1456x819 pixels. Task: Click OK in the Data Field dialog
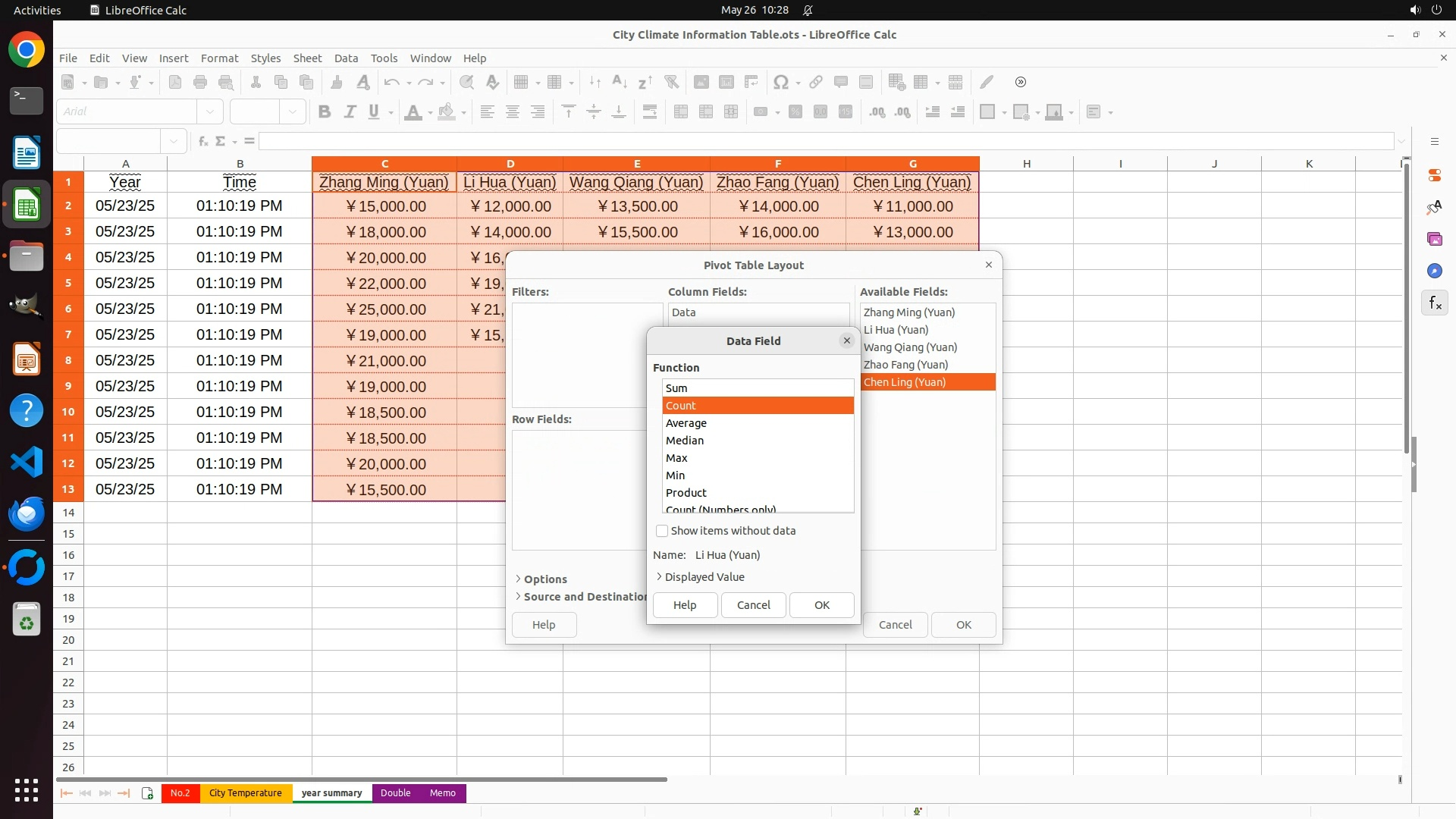821,605
